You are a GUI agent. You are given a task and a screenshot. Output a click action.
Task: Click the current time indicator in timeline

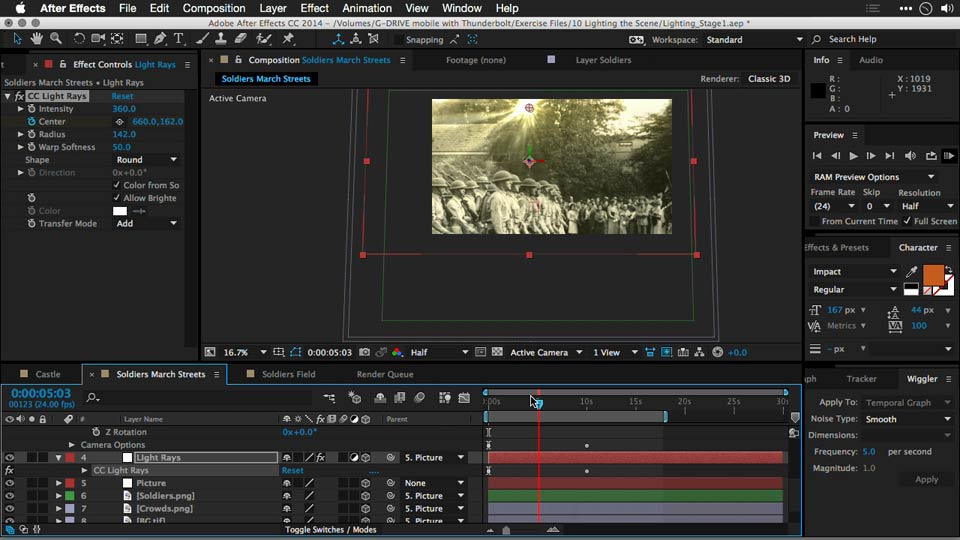point(539,403)
